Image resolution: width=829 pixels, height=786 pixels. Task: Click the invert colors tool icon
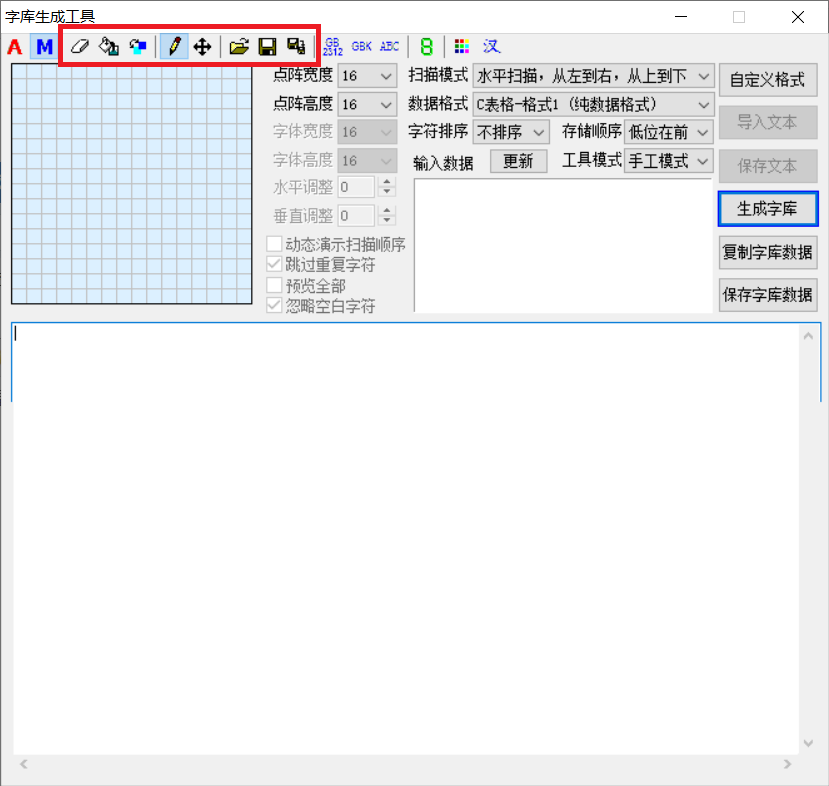(x=137, y=47)
